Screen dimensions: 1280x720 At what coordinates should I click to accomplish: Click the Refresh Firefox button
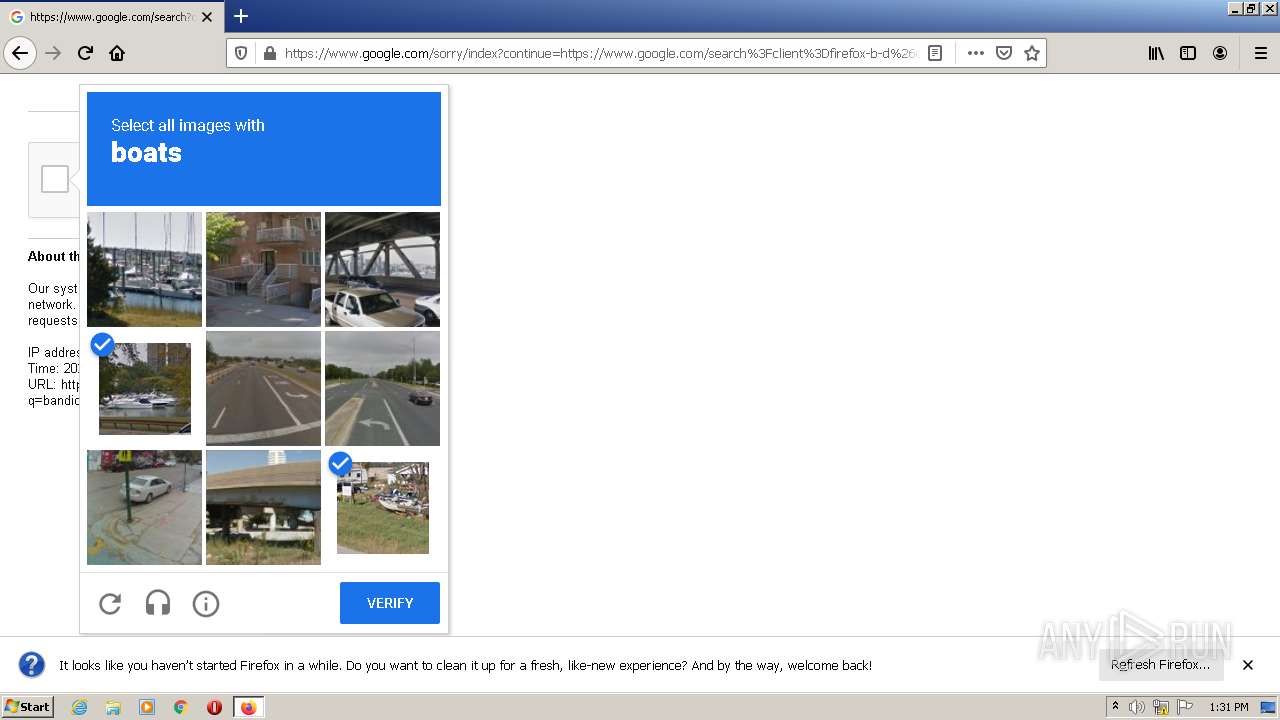(1161, 665)
